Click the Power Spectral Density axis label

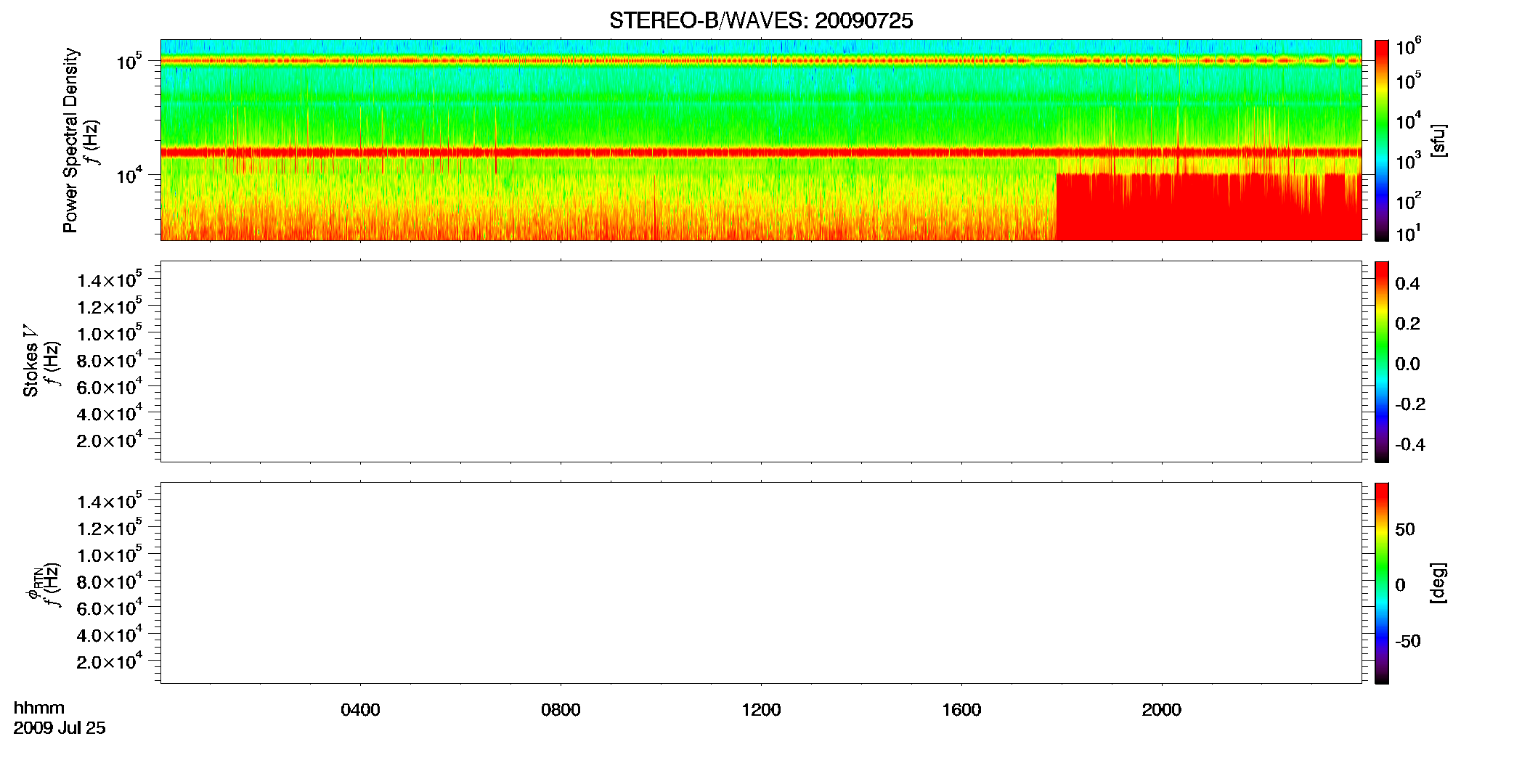[x=70, y=140]
